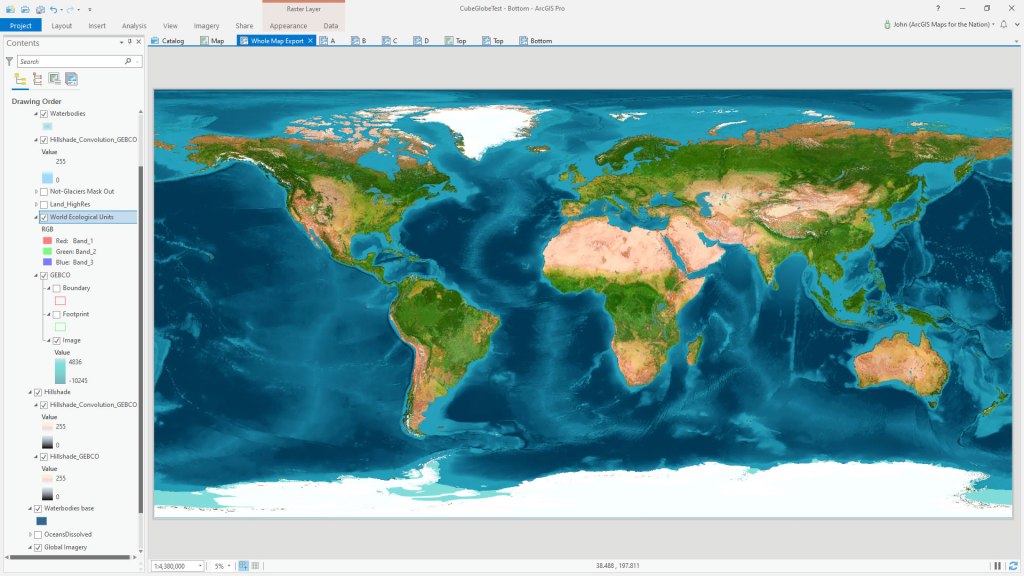
Task: Collapse the Hillshade group layer
Action: tap(29, 392)
